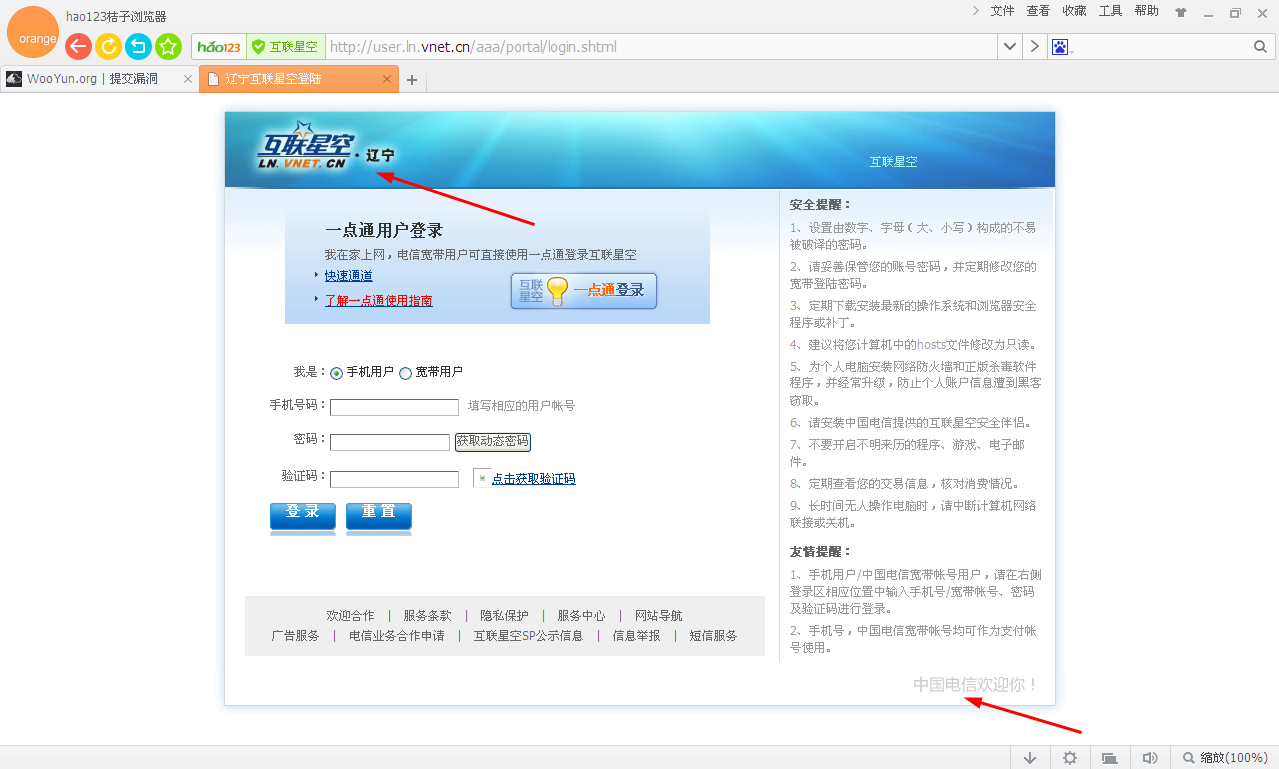Click the 获取动态密码 button
1279x769 pixels.
(x=492, y=441)
